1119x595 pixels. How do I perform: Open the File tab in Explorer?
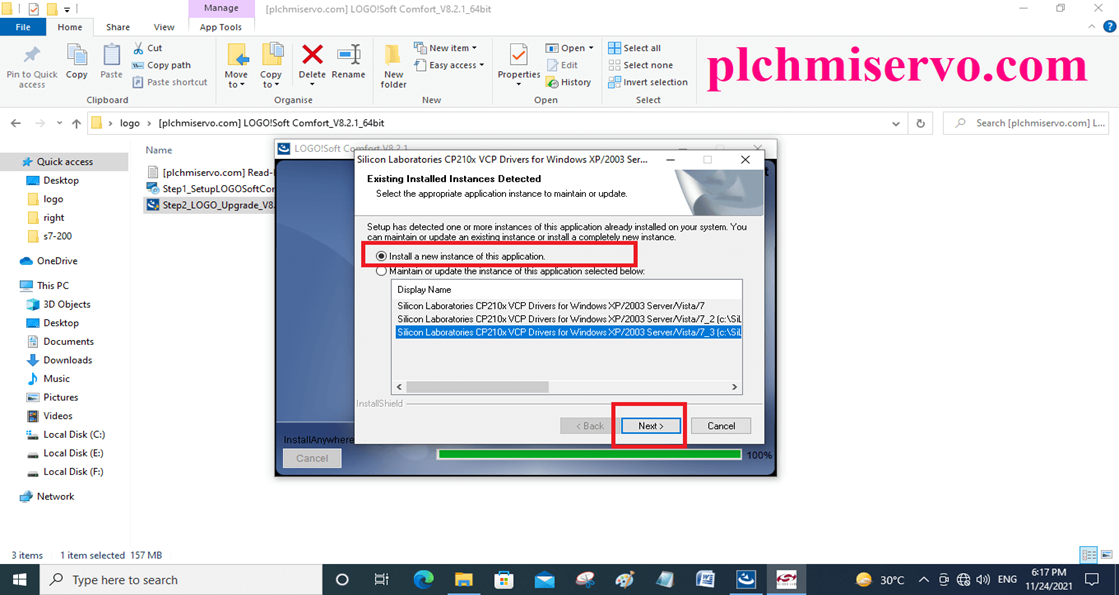[x=23, y=27]
